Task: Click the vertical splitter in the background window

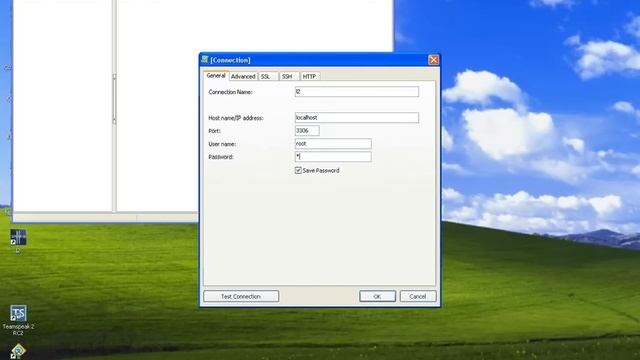Action: click(x=114, y=99)
